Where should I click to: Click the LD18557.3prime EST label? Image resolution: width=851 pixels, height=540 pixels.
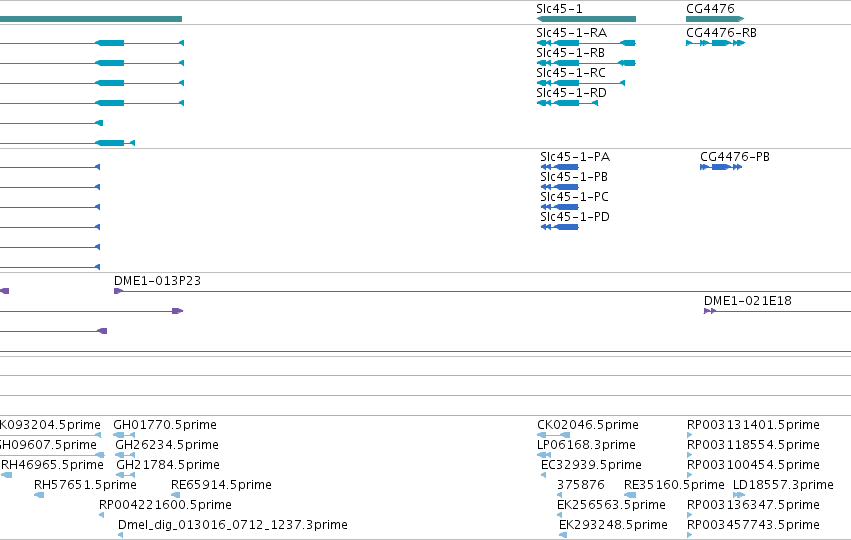click(x=783, y=485)
